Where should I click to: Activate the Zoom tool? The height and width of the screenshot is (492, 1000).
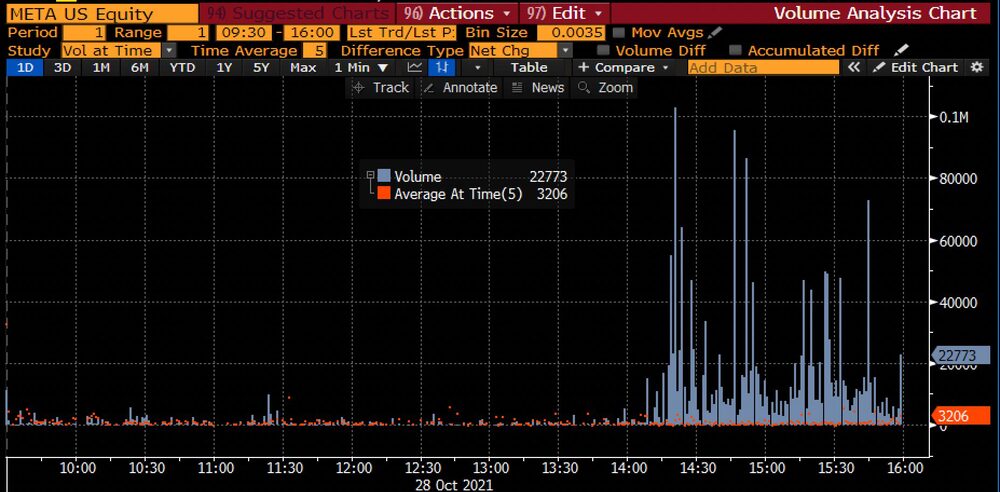pyautogui.click(x=606, y=87)
